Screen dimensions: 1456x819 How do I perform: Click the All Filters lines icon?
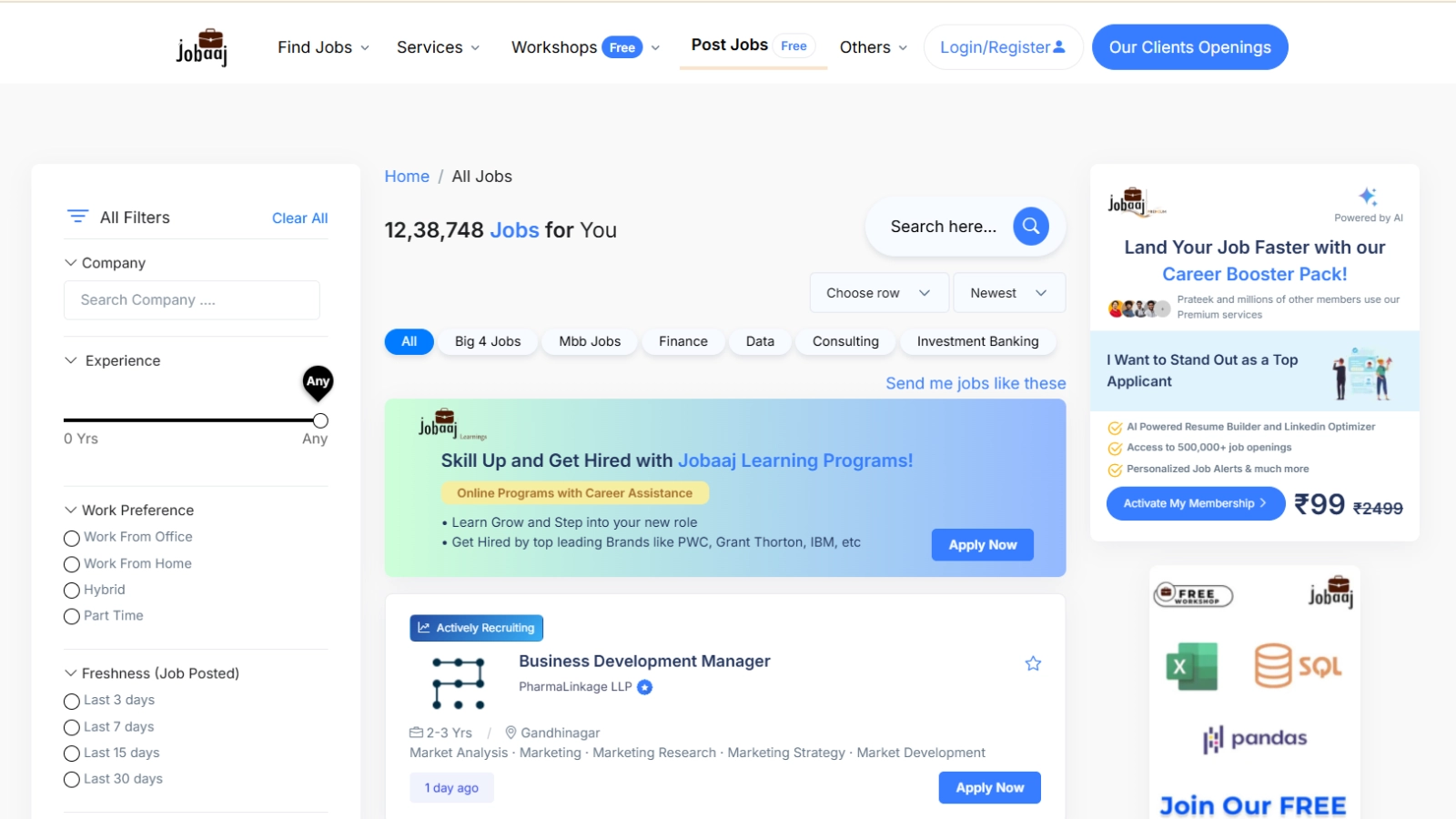pyautogui.click(x=77, y=217)
